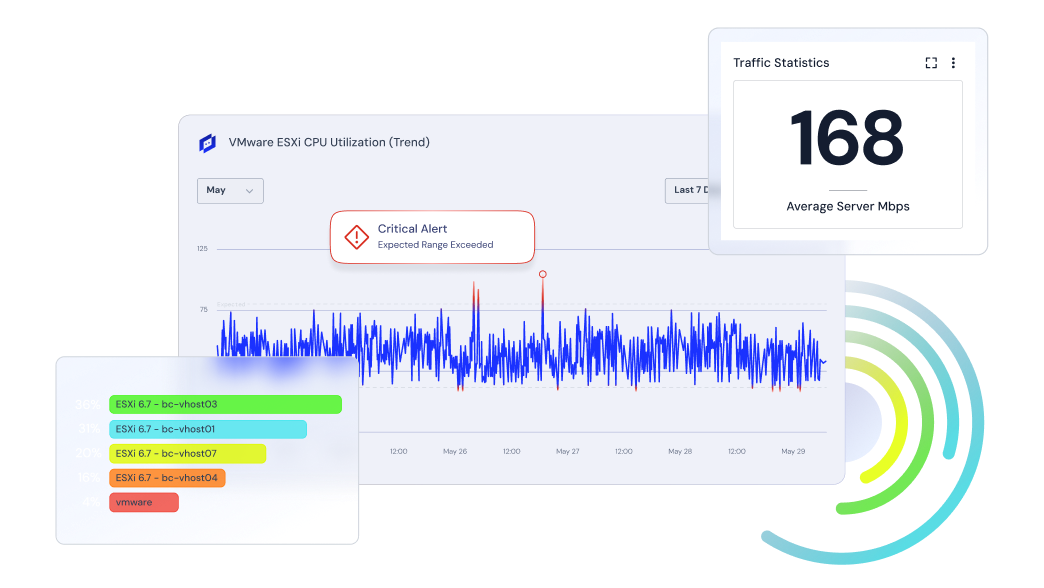Viewport: 1044px width, 588px height.
Task: Select the red vmware bar
Action: [x=144, y=502]
